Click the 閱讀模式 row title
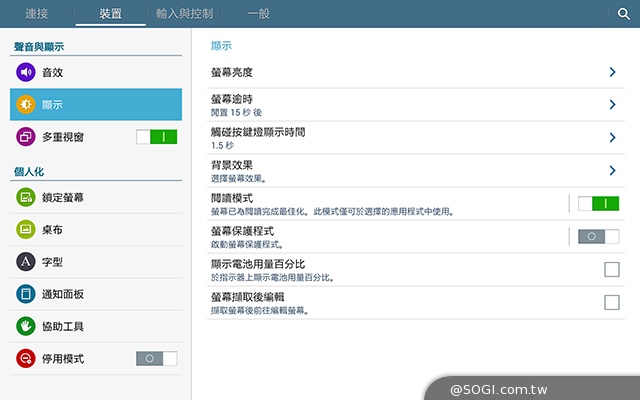Screen dimensions: 640x400 [232, 198]
